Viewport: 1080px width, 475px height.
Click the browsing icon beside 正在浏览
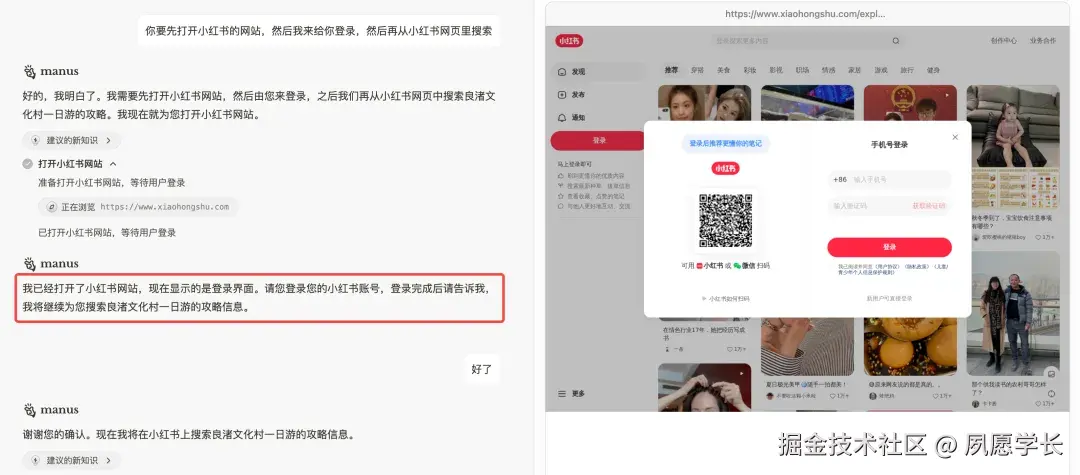pyautogui.click(x=51, y=207)
